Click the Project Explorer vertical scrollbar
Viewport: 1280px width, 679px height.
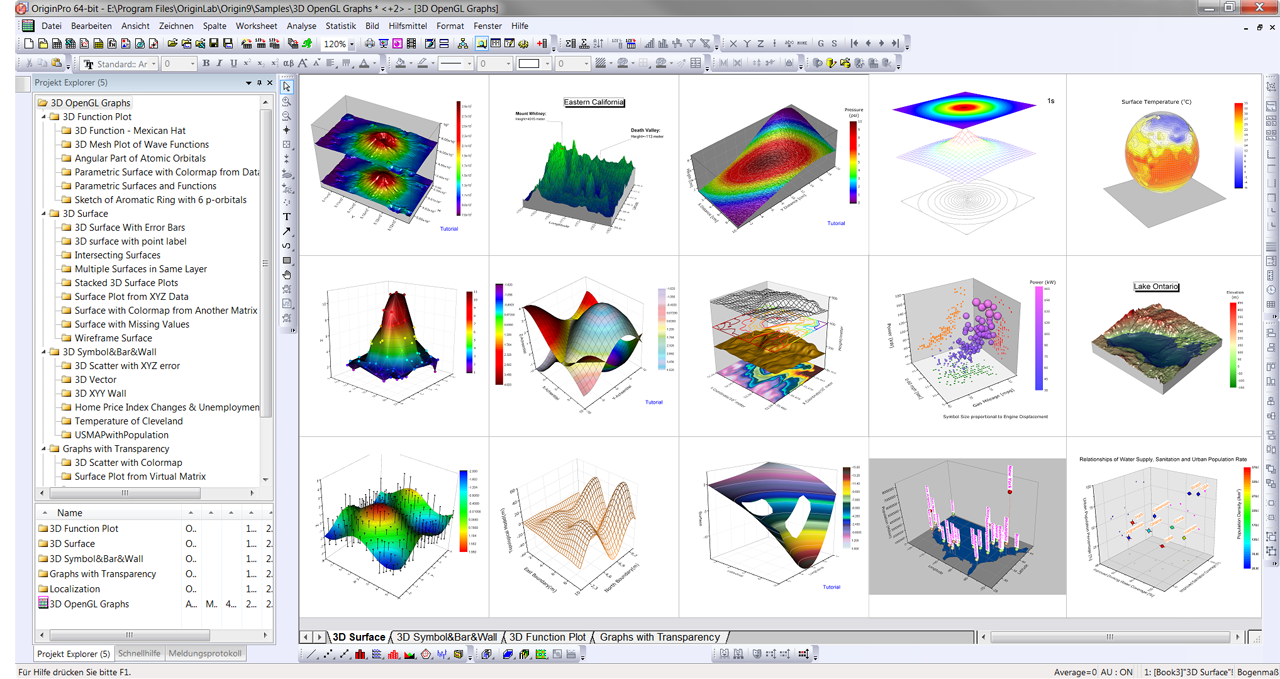pyautogui.click(x=266, y=290)
